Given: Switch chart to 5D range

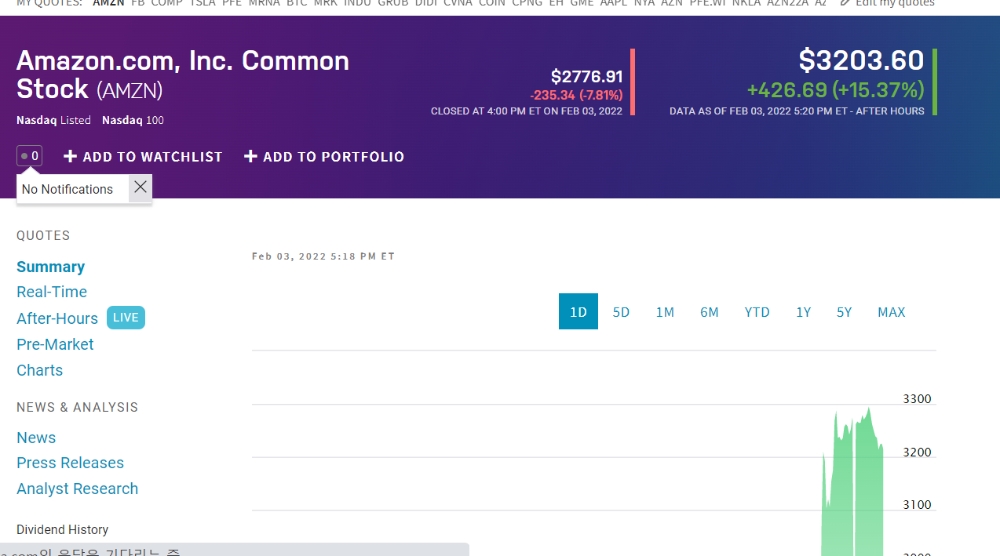Looking at the screenshot, I should (621, 312).
